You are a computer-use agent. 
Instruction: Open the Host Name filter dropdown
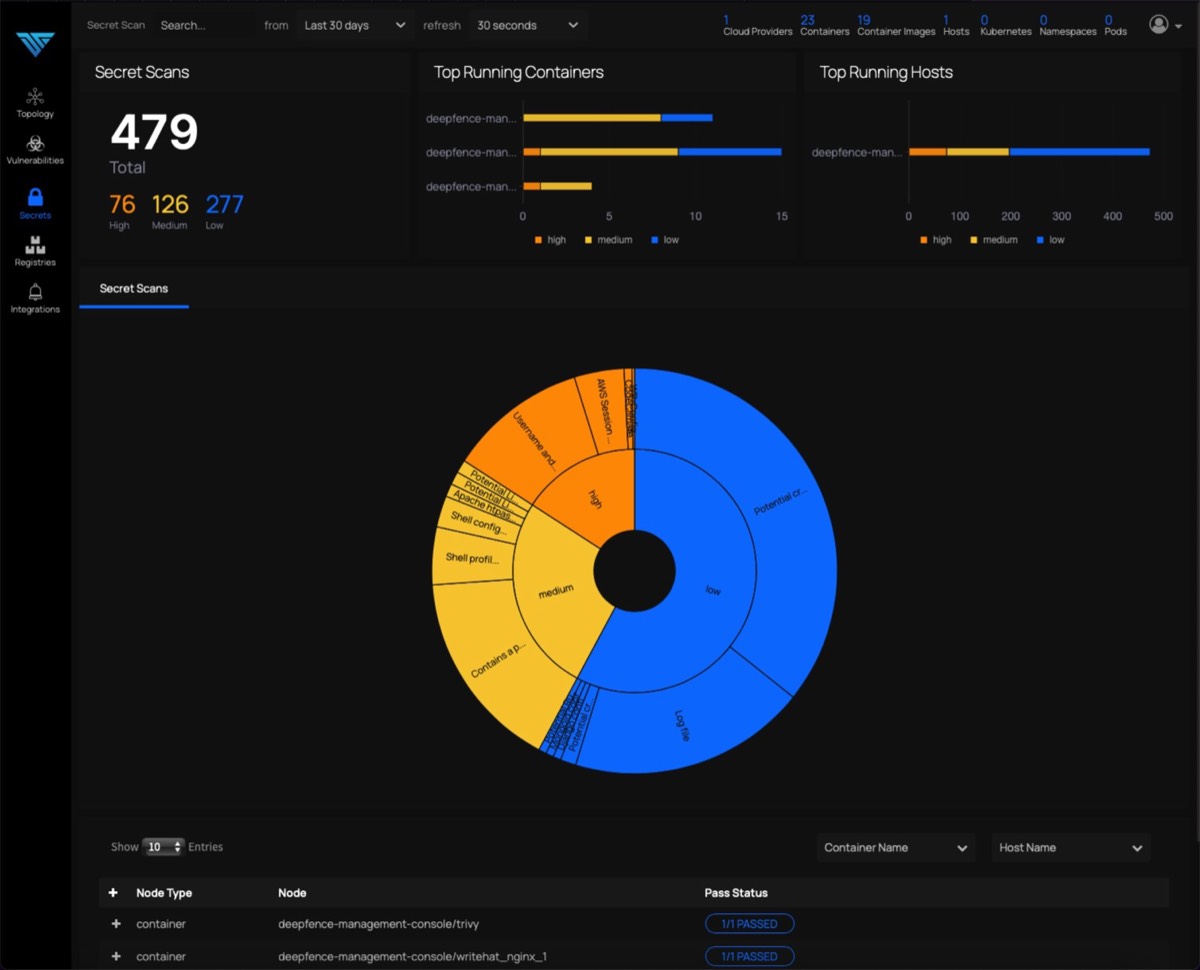(1070, 848)
